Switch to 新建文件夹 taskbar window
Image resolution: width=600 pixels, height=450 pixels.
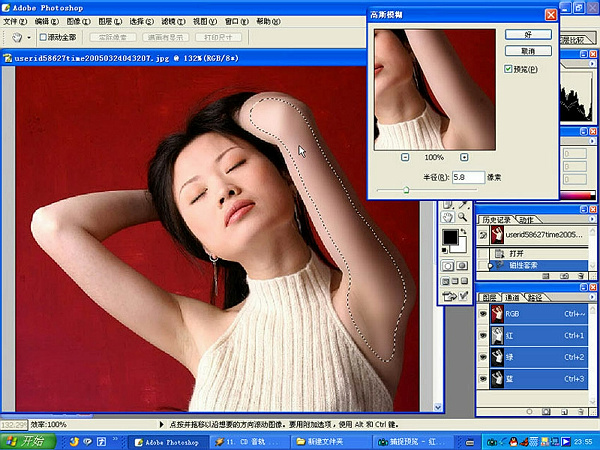329,442
